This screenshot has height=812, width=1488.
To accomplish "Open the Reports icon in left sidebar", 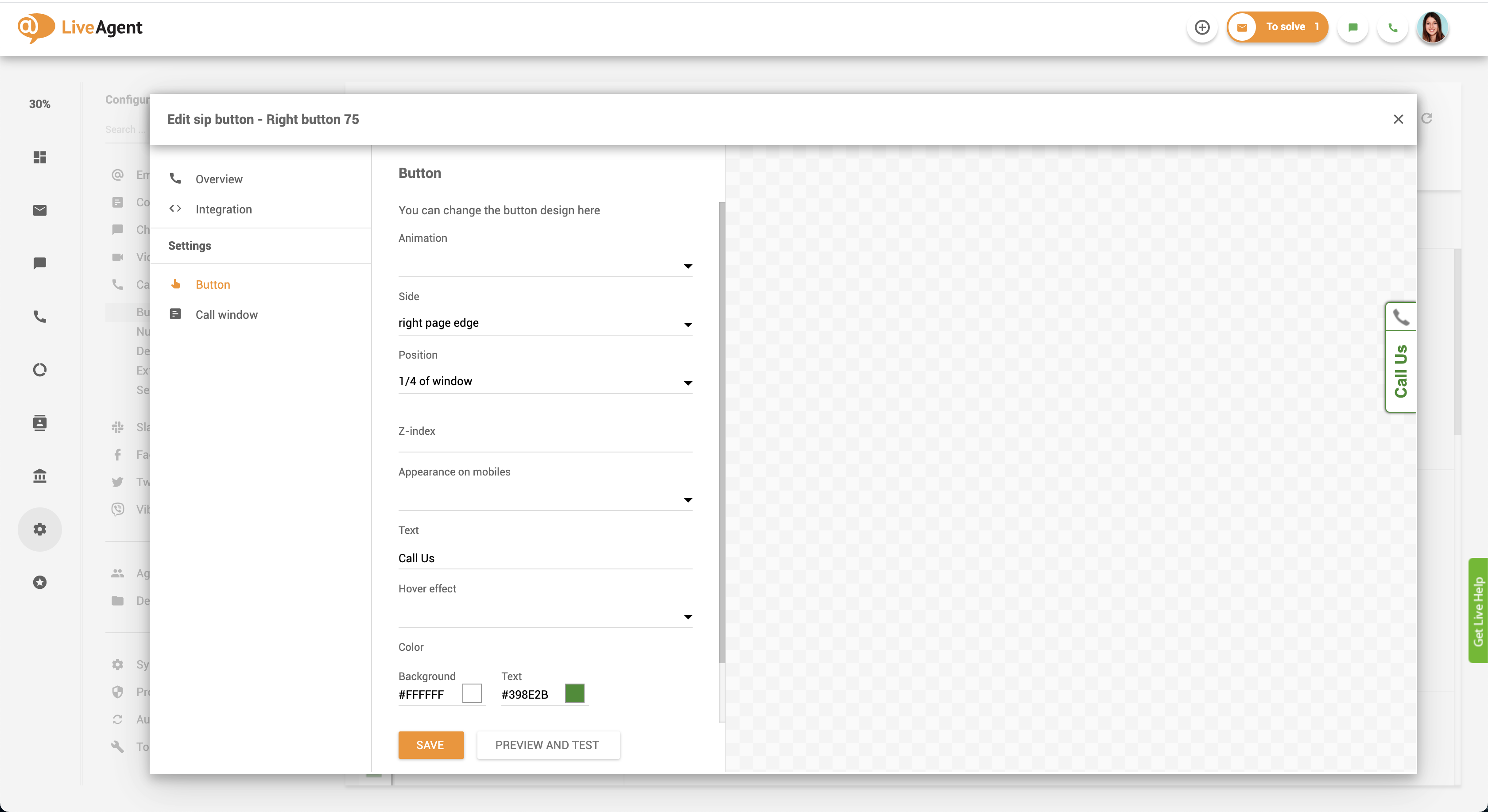I will tap(40, 370).
